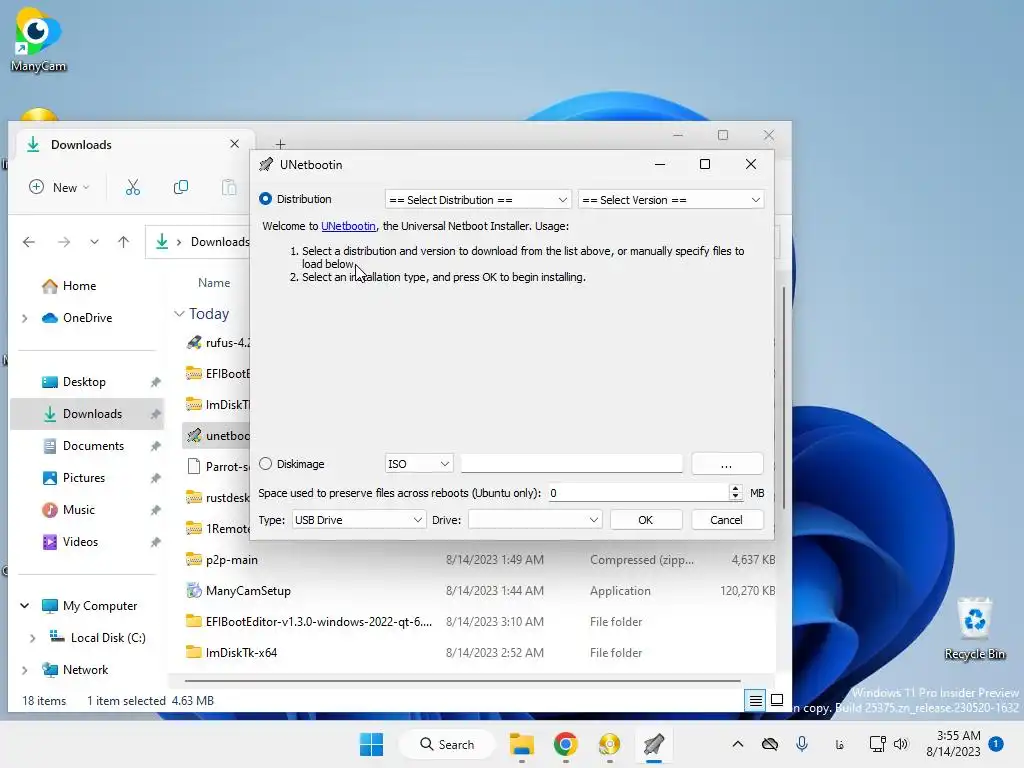Go back in File Explorer
Image resolution: width=1024 pixels, height=768 pixels.
coord(29,242)
